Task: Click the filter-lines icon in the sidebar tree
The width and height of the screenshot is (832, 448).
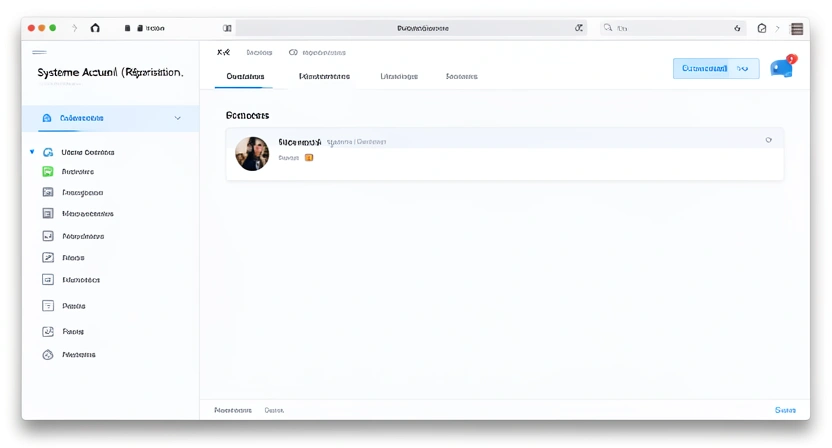Action: [48, 306]
